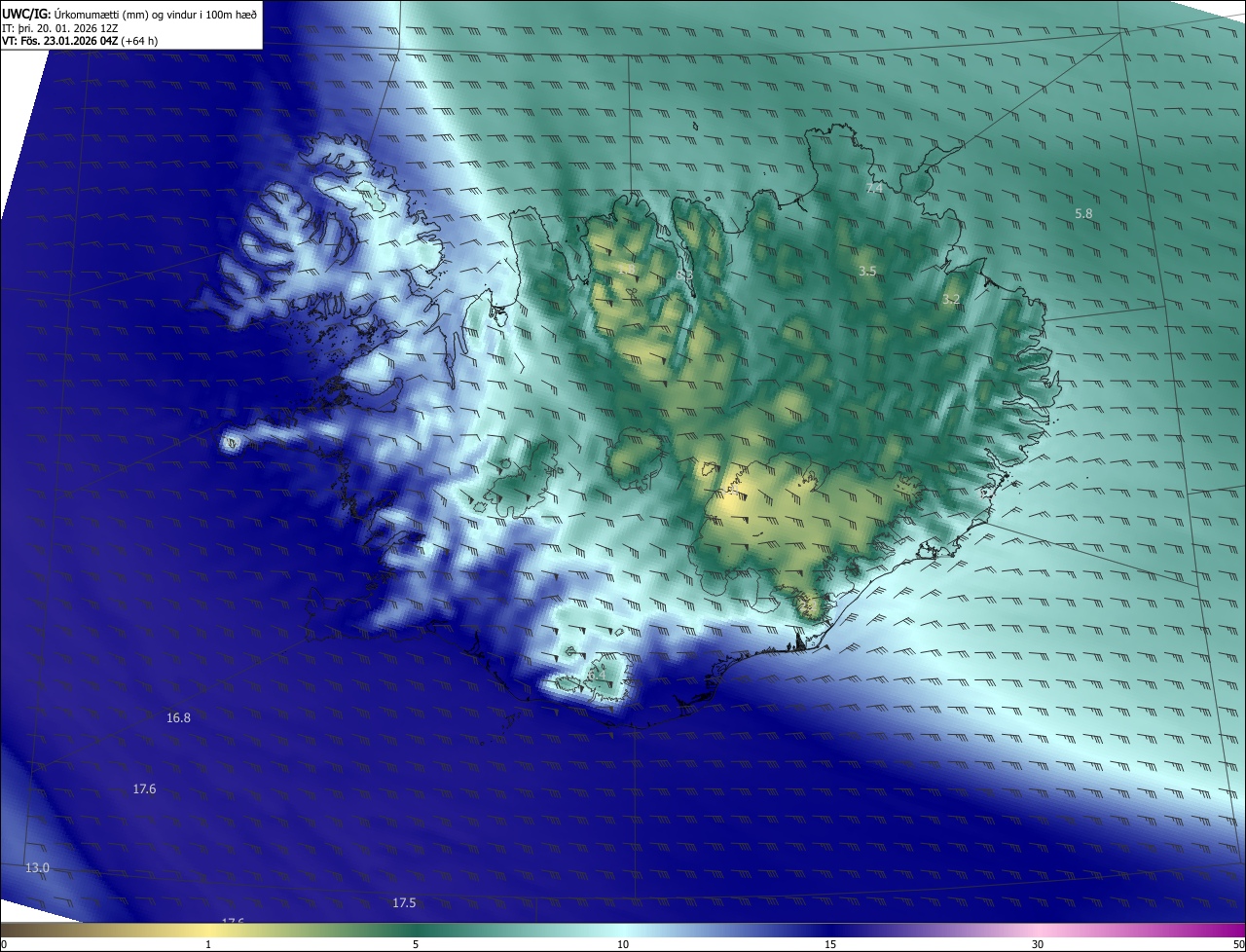Click the map value "13.0"
Screen dimensions: 1246x952
pos(37,867)
